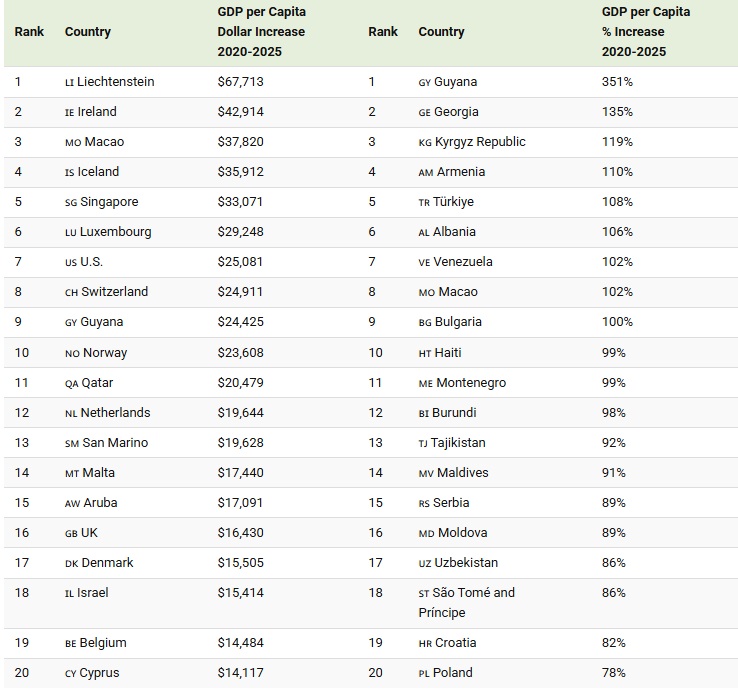Image resolution: width=738 pixels, height=698 pixels.
Task: Select the Switzerland row entry
Action: [x=114, y=292]
